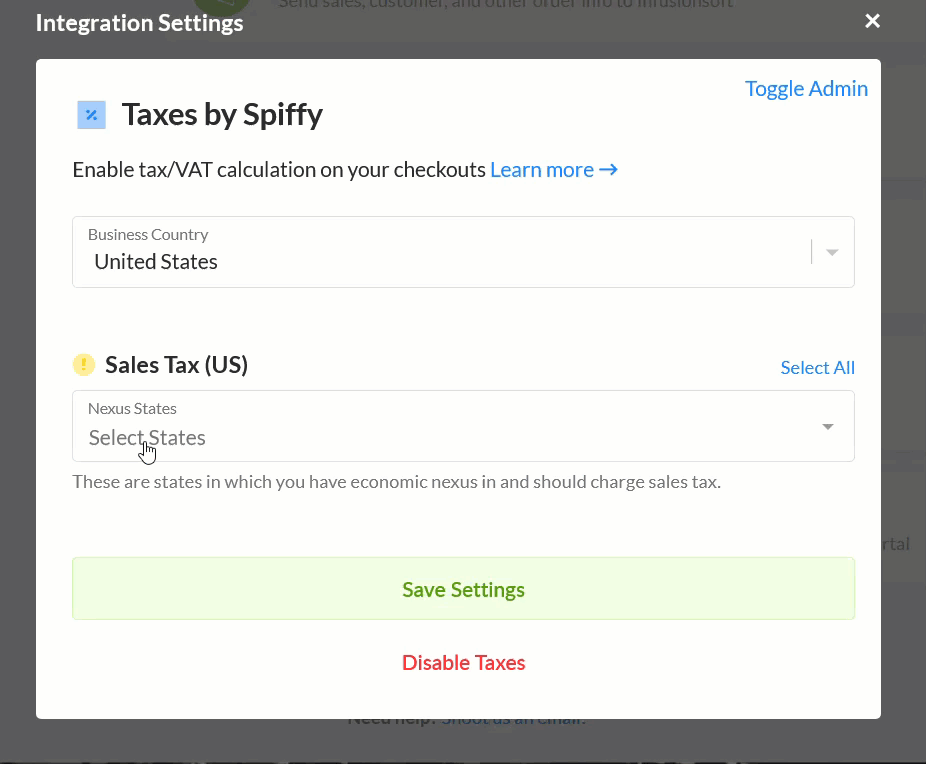Image resolution: width=926 pixels, height=764 pixels.
Task: Open the Business Country dropdown arrow
Action: click(x=833, y=252)
